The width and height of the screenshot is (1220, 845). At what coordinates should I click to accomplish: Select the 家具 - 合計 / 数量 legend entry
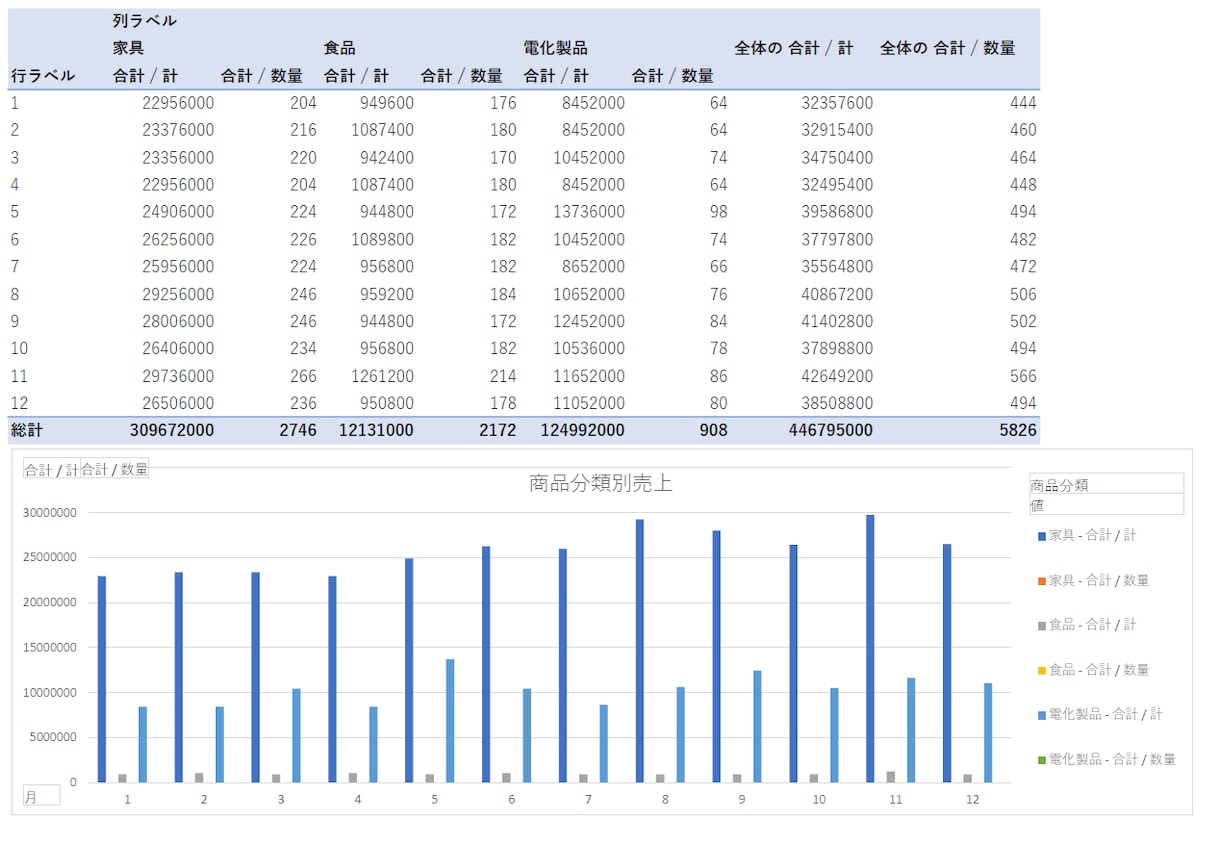point(1094,580)
